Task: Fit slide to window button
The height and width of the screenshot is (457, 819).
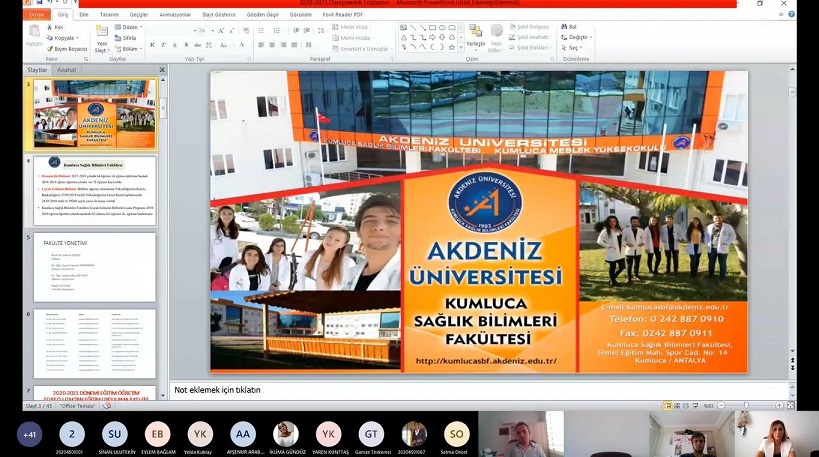Action: tap(791, 405)
